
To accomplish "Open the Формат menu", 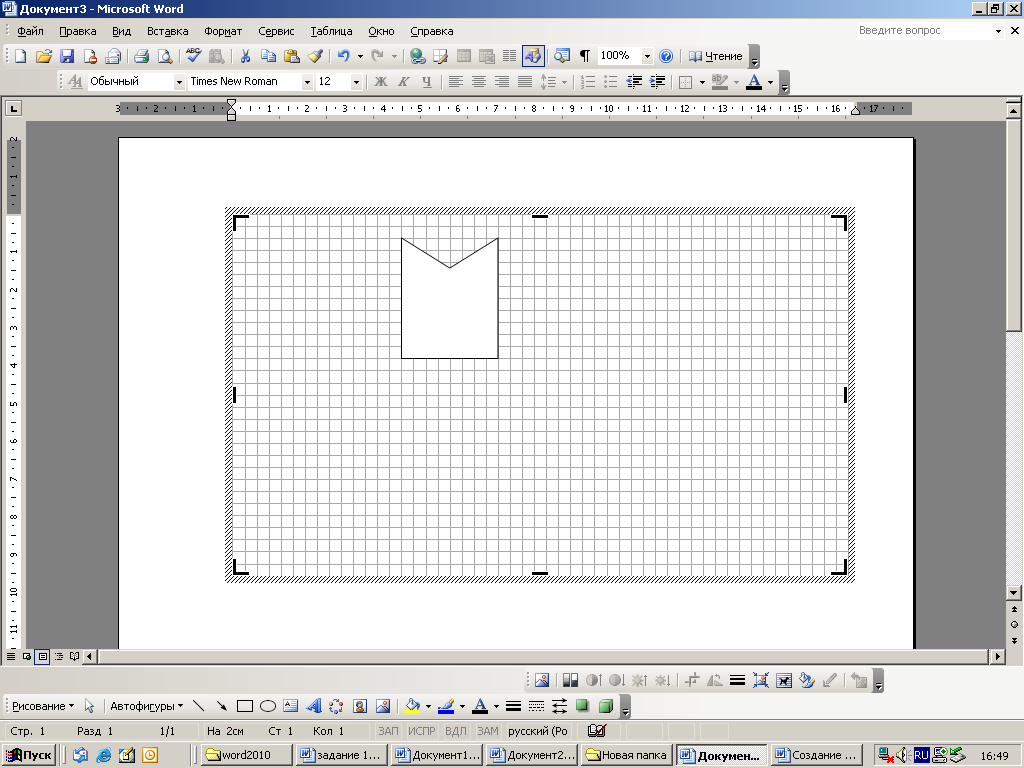I will [223, 31].
